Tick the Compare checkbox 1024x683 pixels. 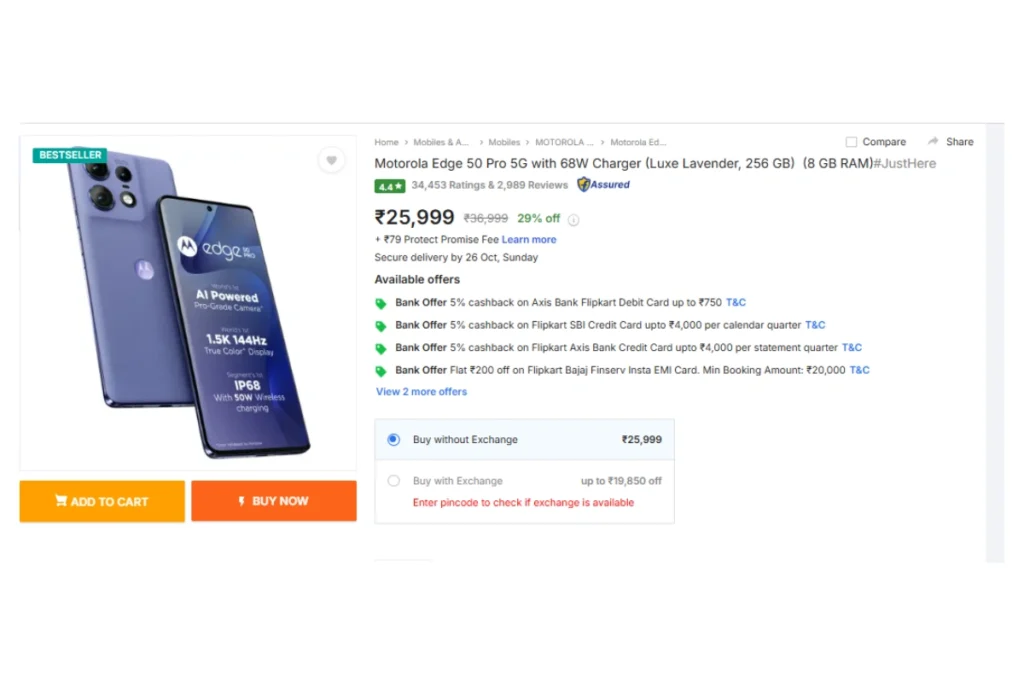pos(851,142)
